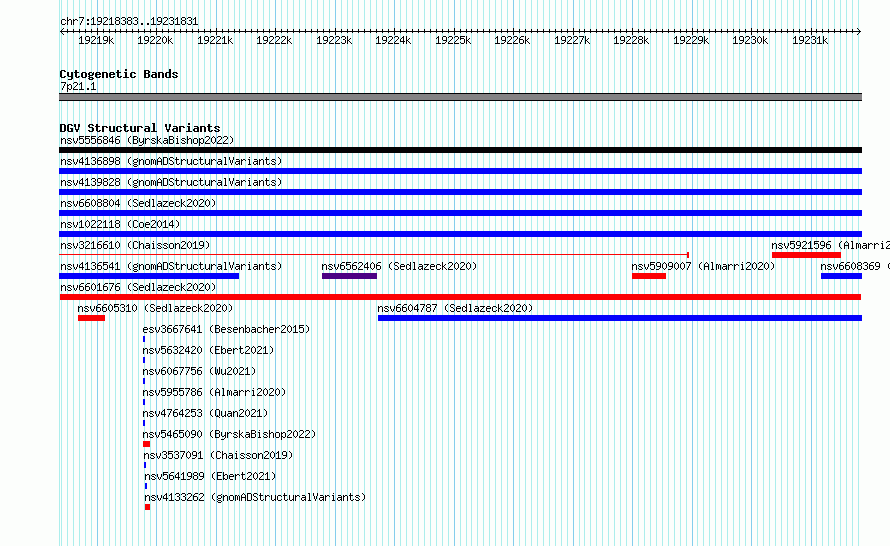This screenshot has height=546, width=890.
Task: Click nsv1022118 Coe2014 label
Action: point(120,224)
